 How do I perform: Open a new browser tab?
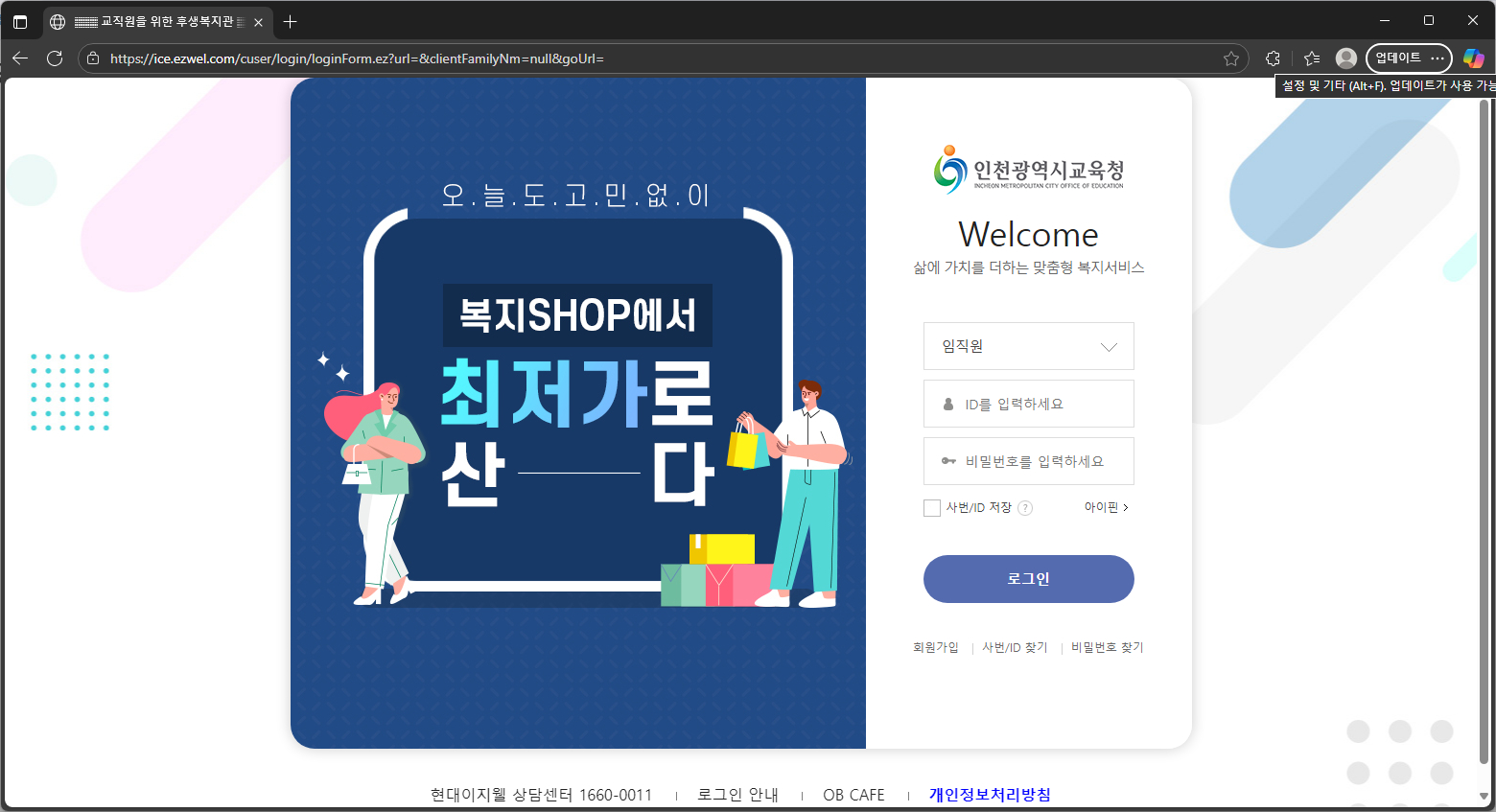click(x=290, y=20)
